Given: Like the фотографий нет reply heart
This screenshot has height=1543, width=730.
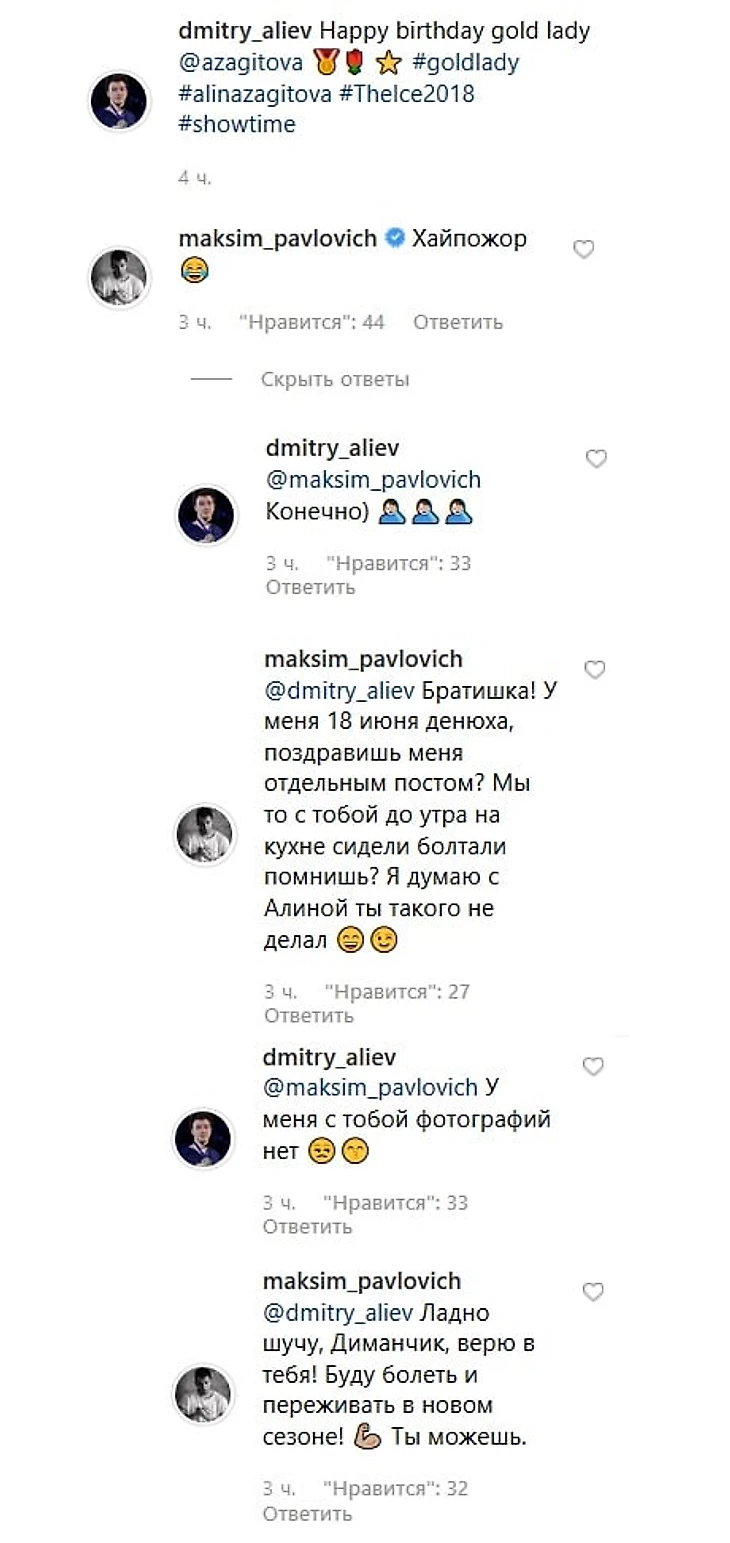Looking at the screenshot, I should coord(593,1067).
